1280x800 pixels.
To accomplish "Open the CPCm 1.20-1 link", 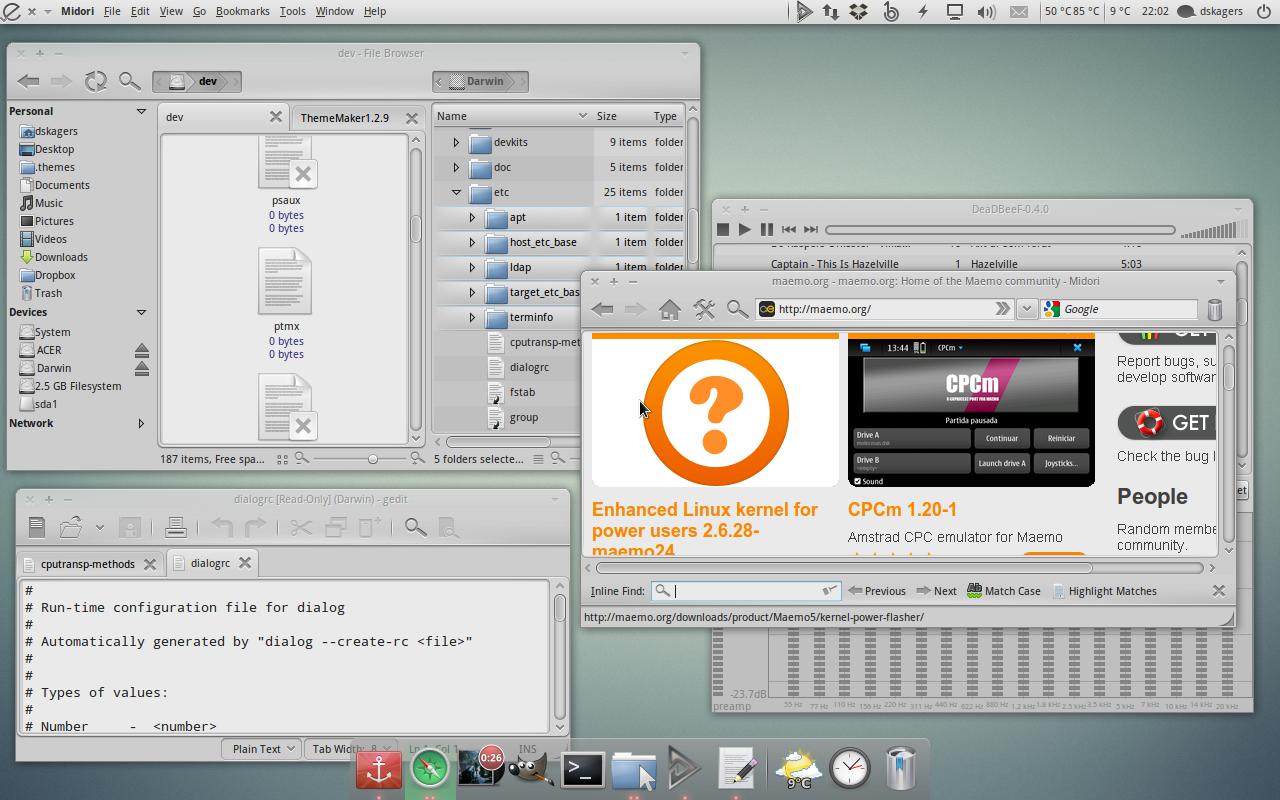I will coord(902,509).
